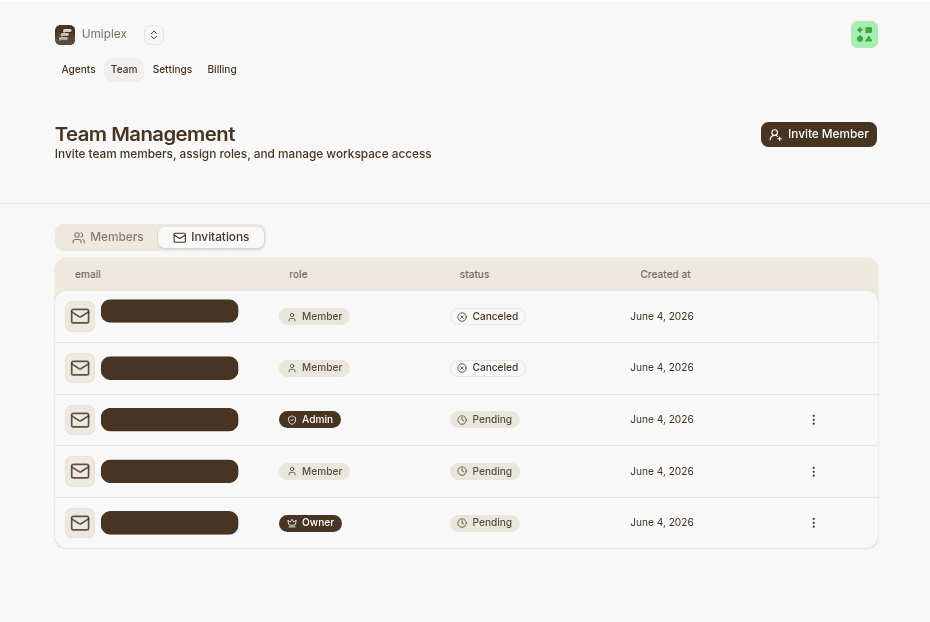Go to the Agents tab

point(78,69)
